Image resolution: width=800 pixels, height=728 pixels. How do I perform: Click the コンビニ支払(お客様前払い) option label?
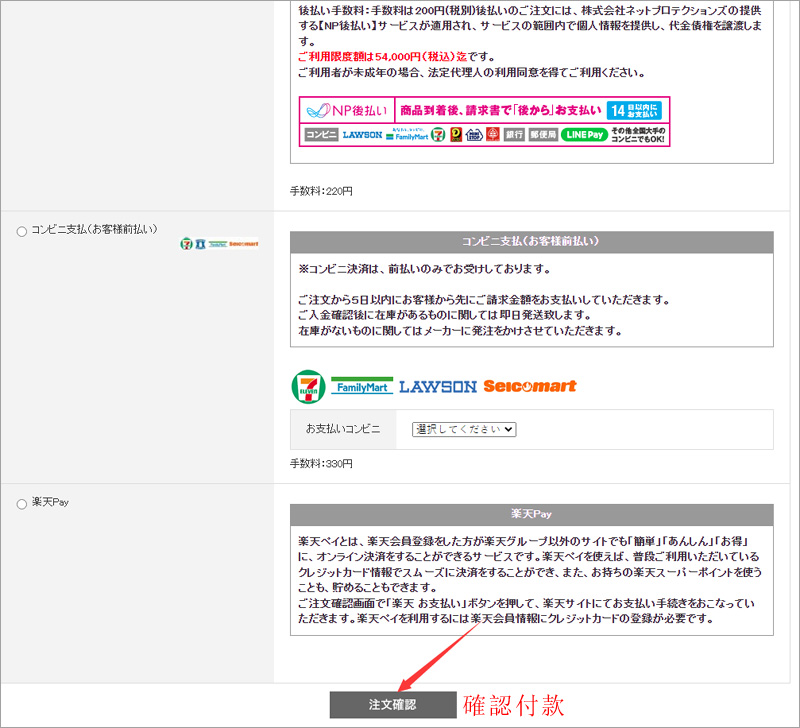[94, 230]
